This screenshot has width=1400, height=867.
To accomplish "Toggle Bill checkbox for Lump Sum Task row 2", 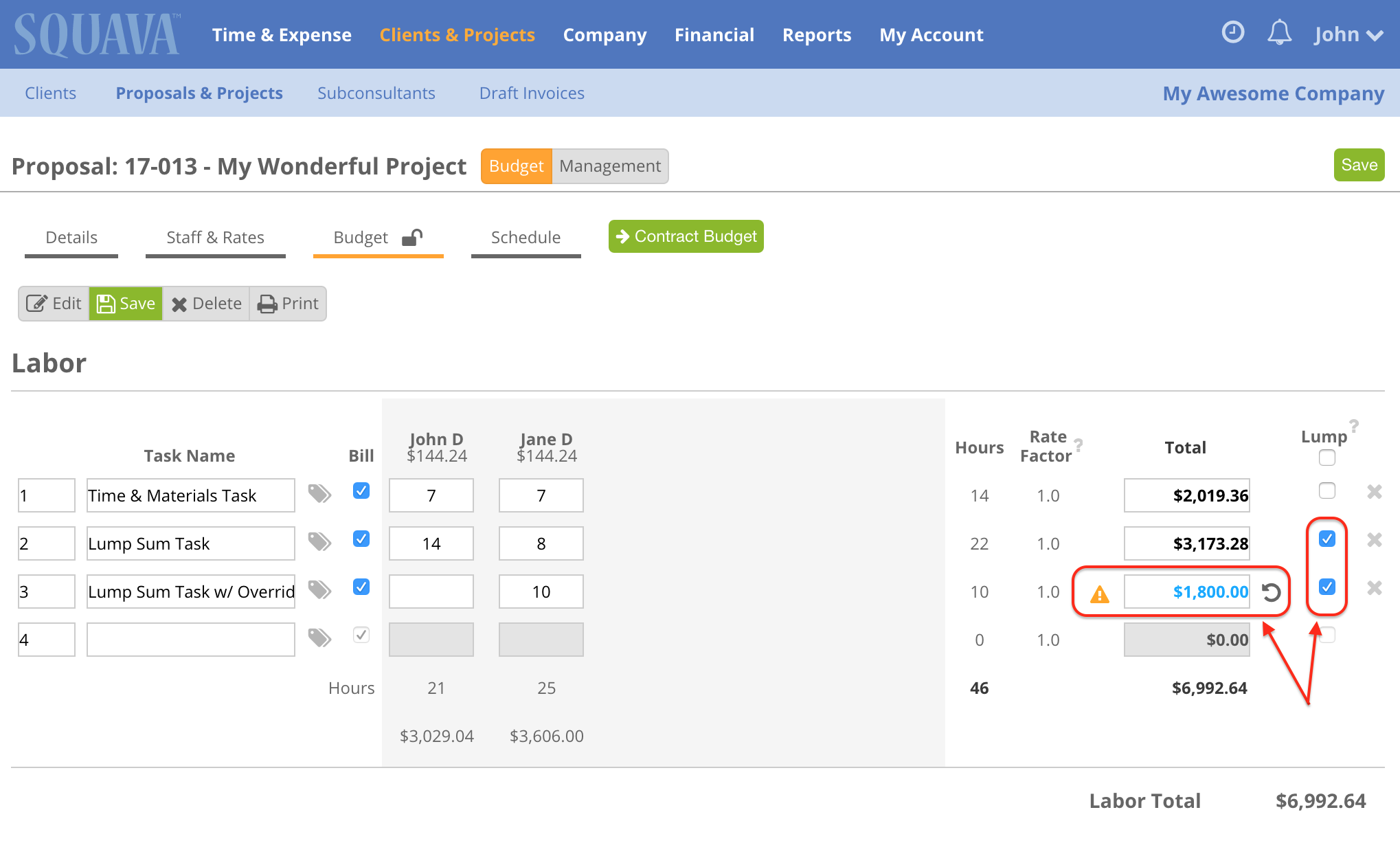I will [x=361, y=539].
